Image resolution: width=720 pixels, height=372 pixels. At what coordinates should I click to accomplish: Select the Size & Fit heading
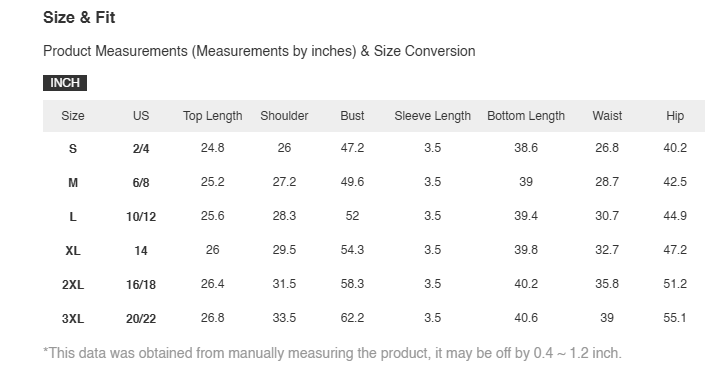pyautogui.click(x=79, y=17)
